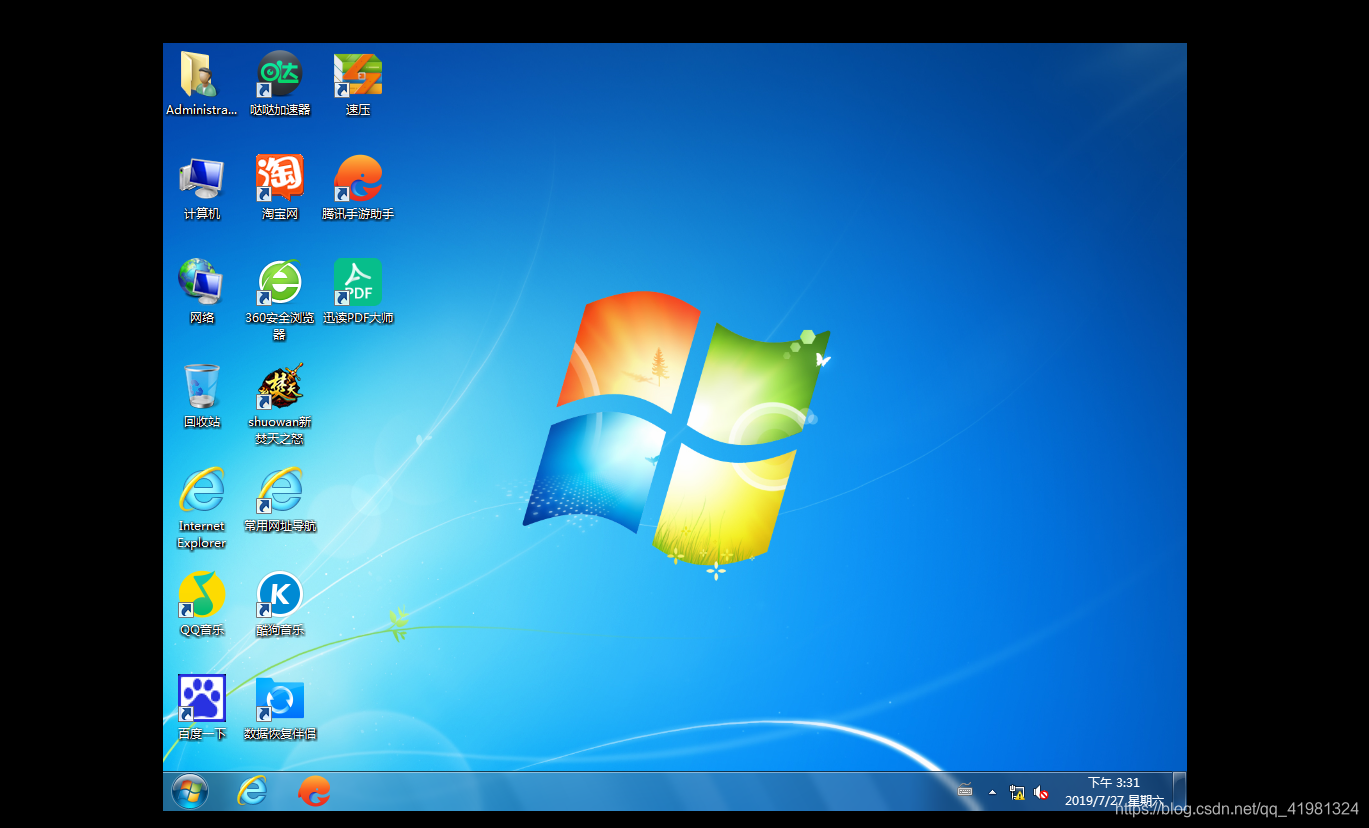Image resolution: width=1369 pixels, height=828 pixels.
Task: Select the shuowan新焚天之怒 game shortcut
Action: (280, 404)
